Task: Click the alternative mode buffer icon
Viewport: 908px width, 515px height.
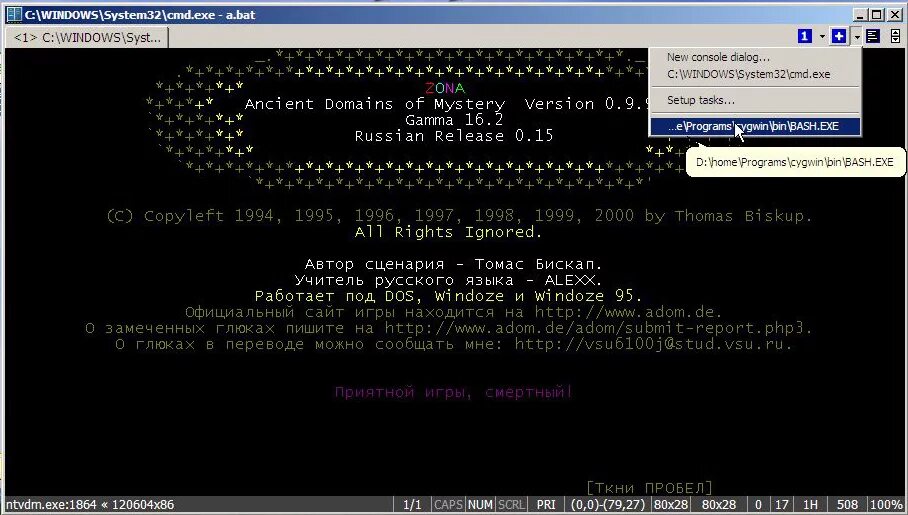Action: pos(873,36)
